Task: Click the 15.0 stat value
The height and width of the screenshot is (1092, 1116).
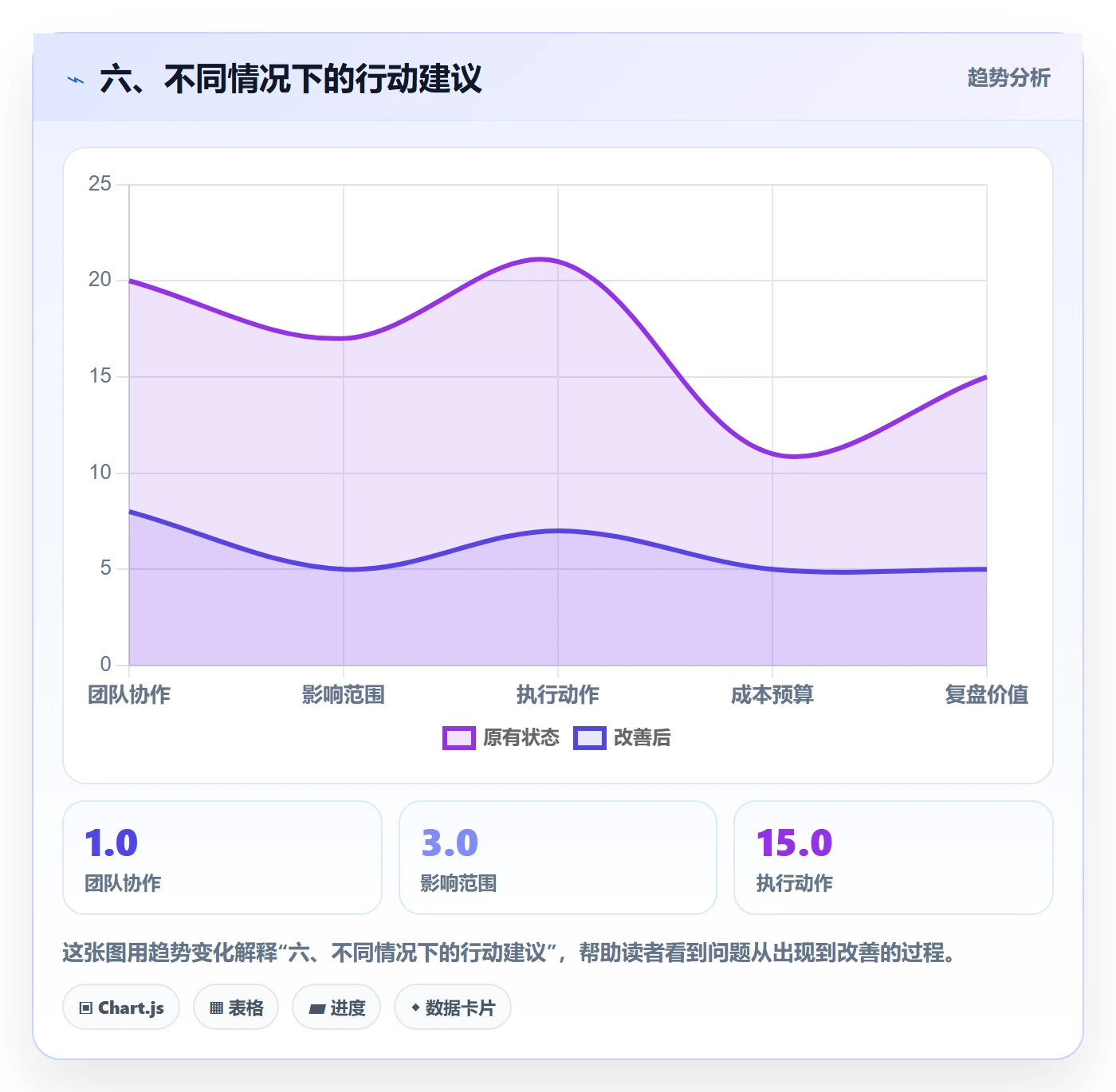Action: tap(794, 843)
